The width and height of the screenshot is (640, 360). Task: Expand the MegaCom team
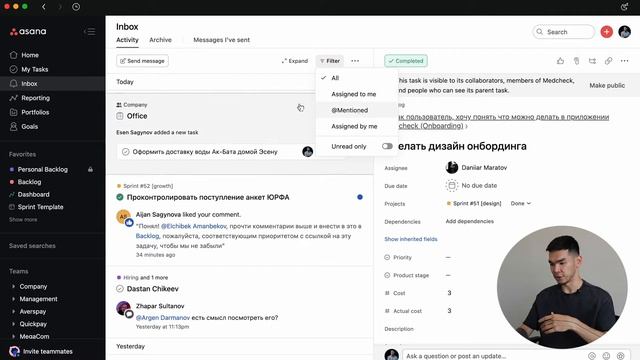tap(13, 336)
